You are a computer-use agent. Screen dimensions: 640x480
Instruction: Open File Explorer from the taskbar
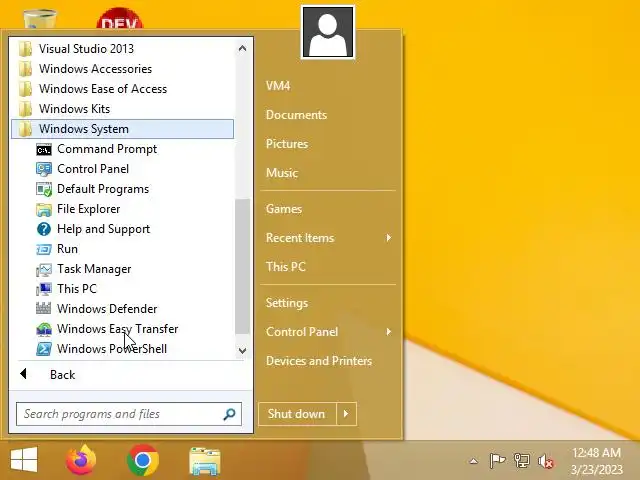pos(205,461)
